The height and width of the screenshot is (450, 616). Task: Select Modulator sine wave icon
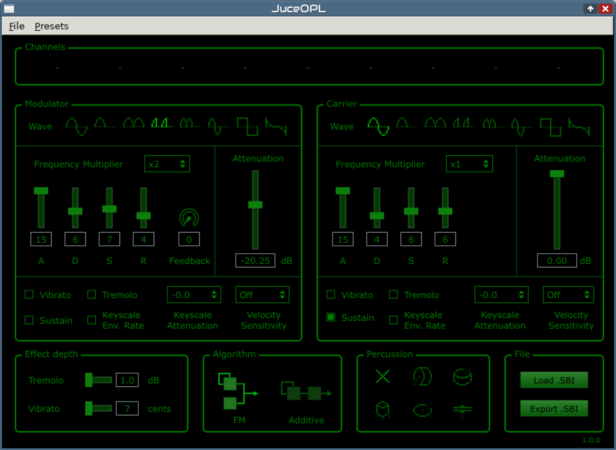(77, 127)
